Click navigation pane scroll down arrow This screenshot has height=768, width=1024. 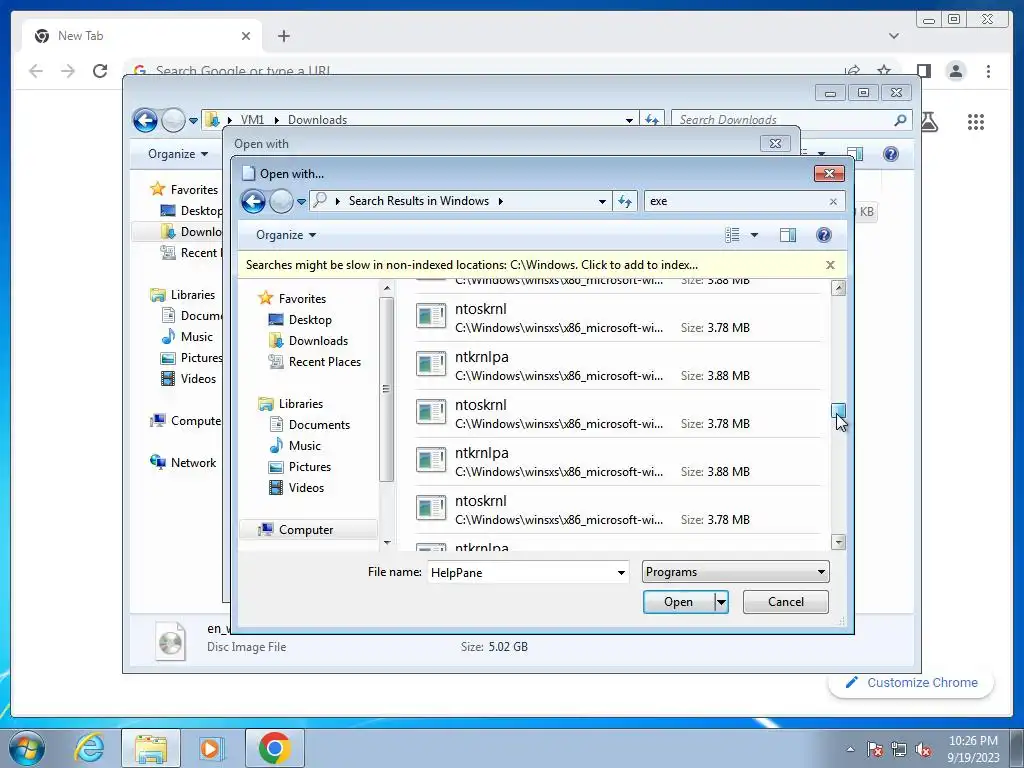[387, 543]
